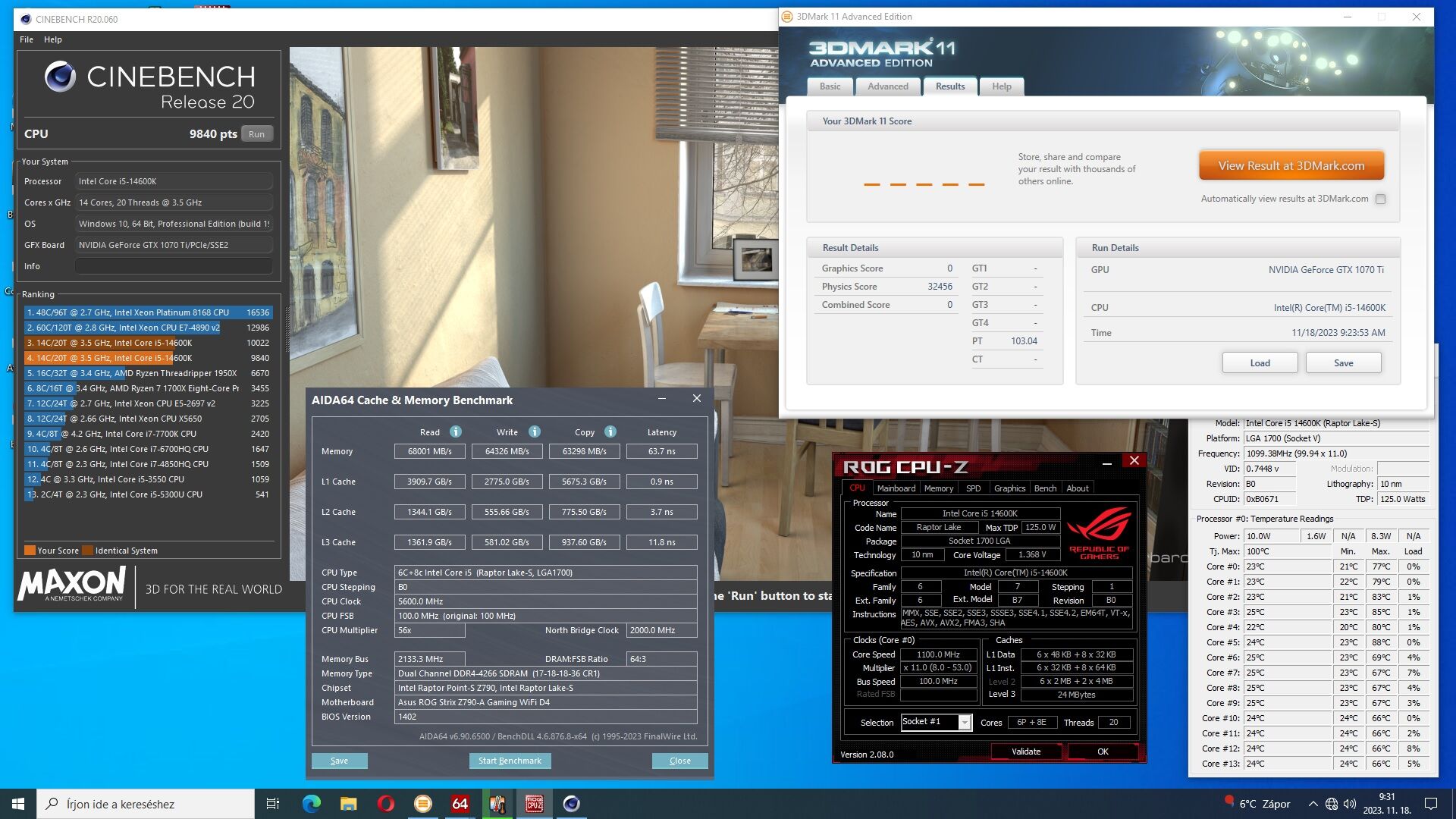Click the Cinebench title bar icon

tap(26, 19)
